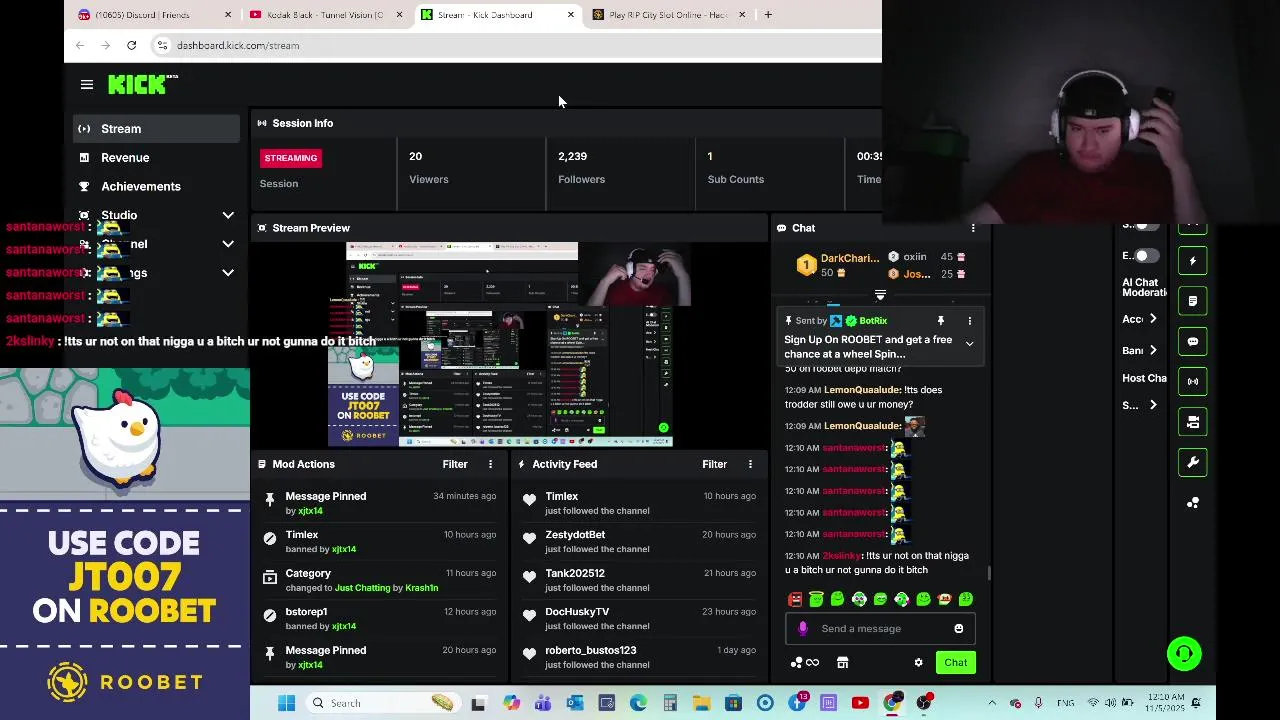Click Just Chatting category link
1280x720 pixels.
point(362,588)
